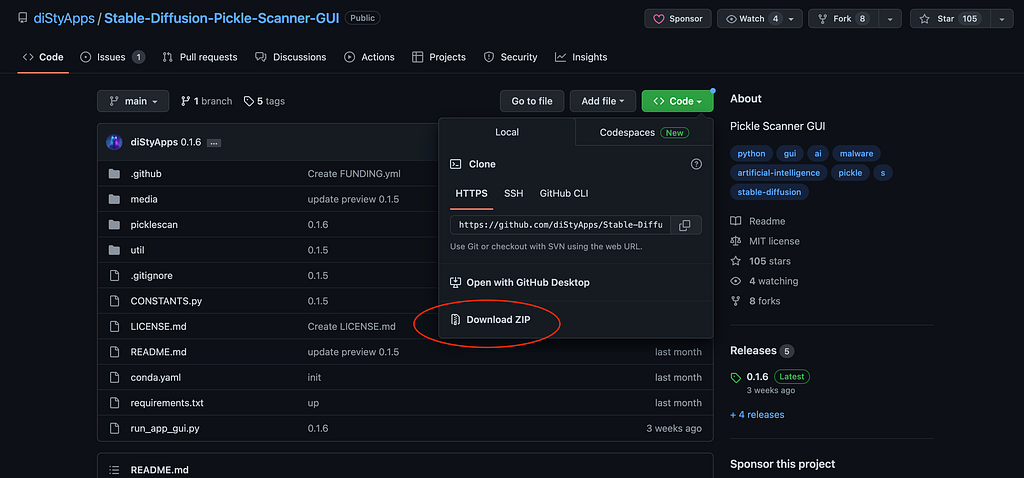The image size is (1024, 478).
Task: Click the repository icon beside diStyApps
Action: pyautogui.click(x=23, y=19)
